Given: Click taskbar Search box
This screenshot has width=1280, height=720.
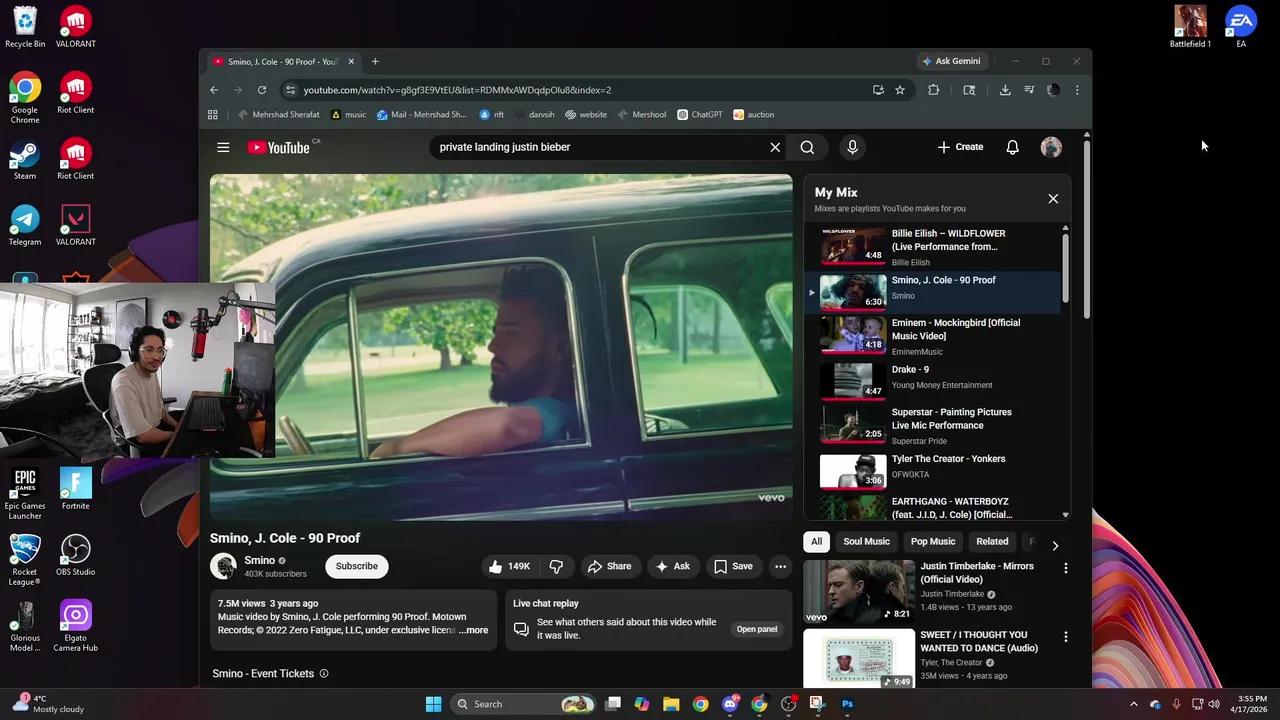Looking at the screenshot, I should 523,704.
